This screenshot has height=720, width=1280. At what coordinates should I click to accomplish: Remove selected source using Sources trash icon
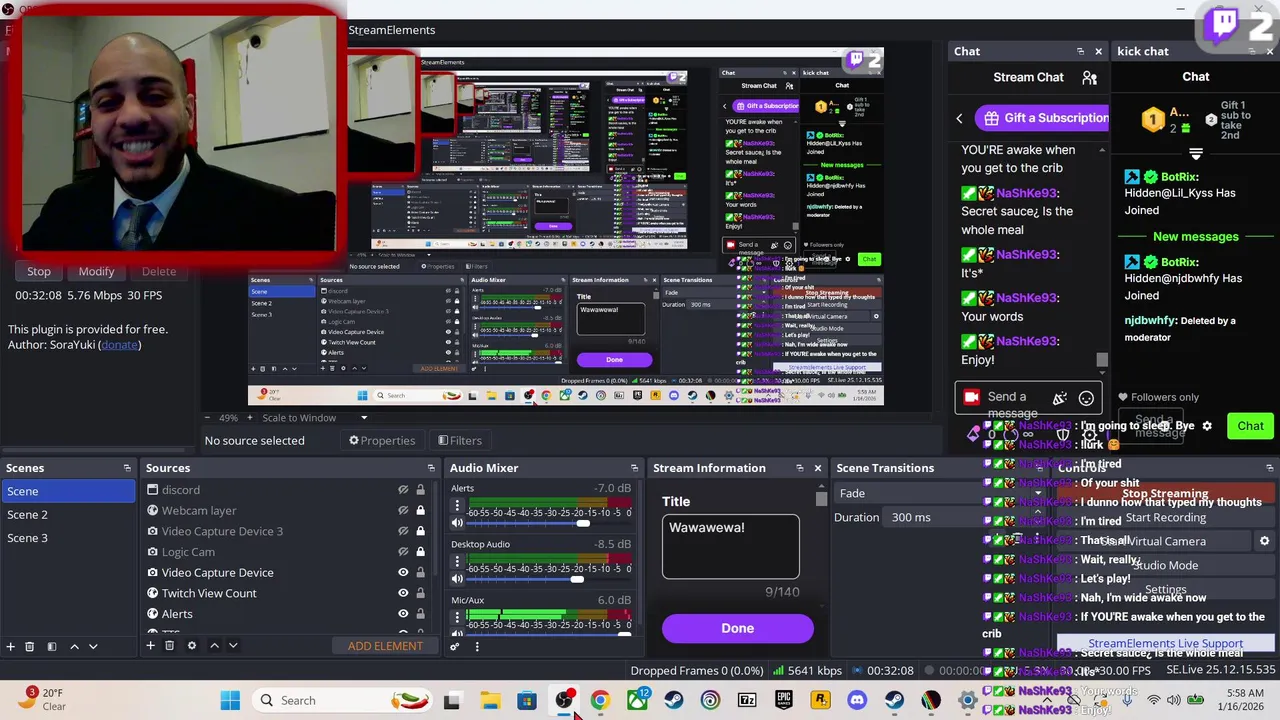(x=169, y=645)
